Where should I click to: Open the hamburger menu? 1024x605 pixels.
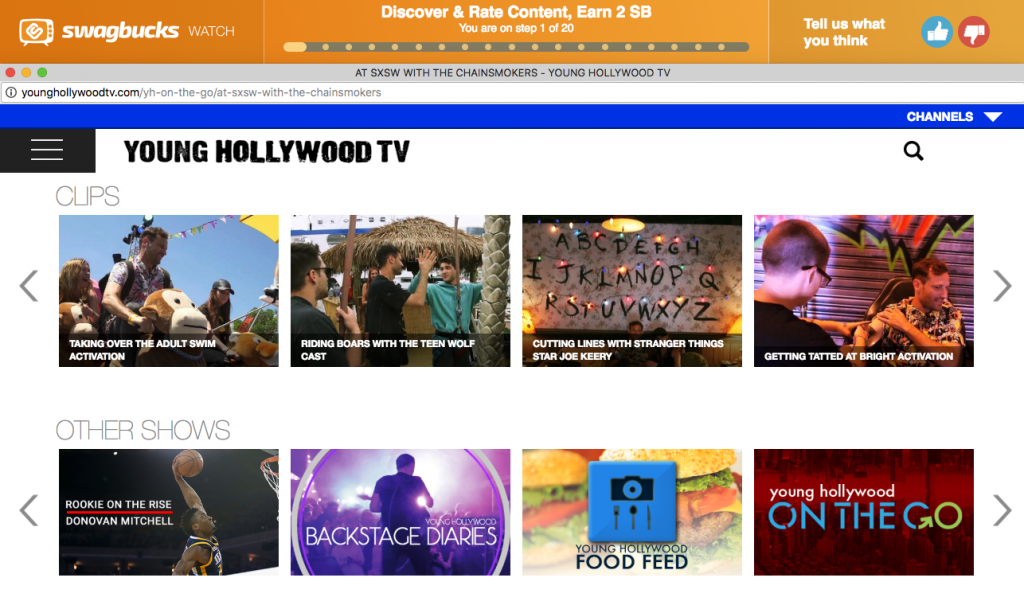coord(47,150)
